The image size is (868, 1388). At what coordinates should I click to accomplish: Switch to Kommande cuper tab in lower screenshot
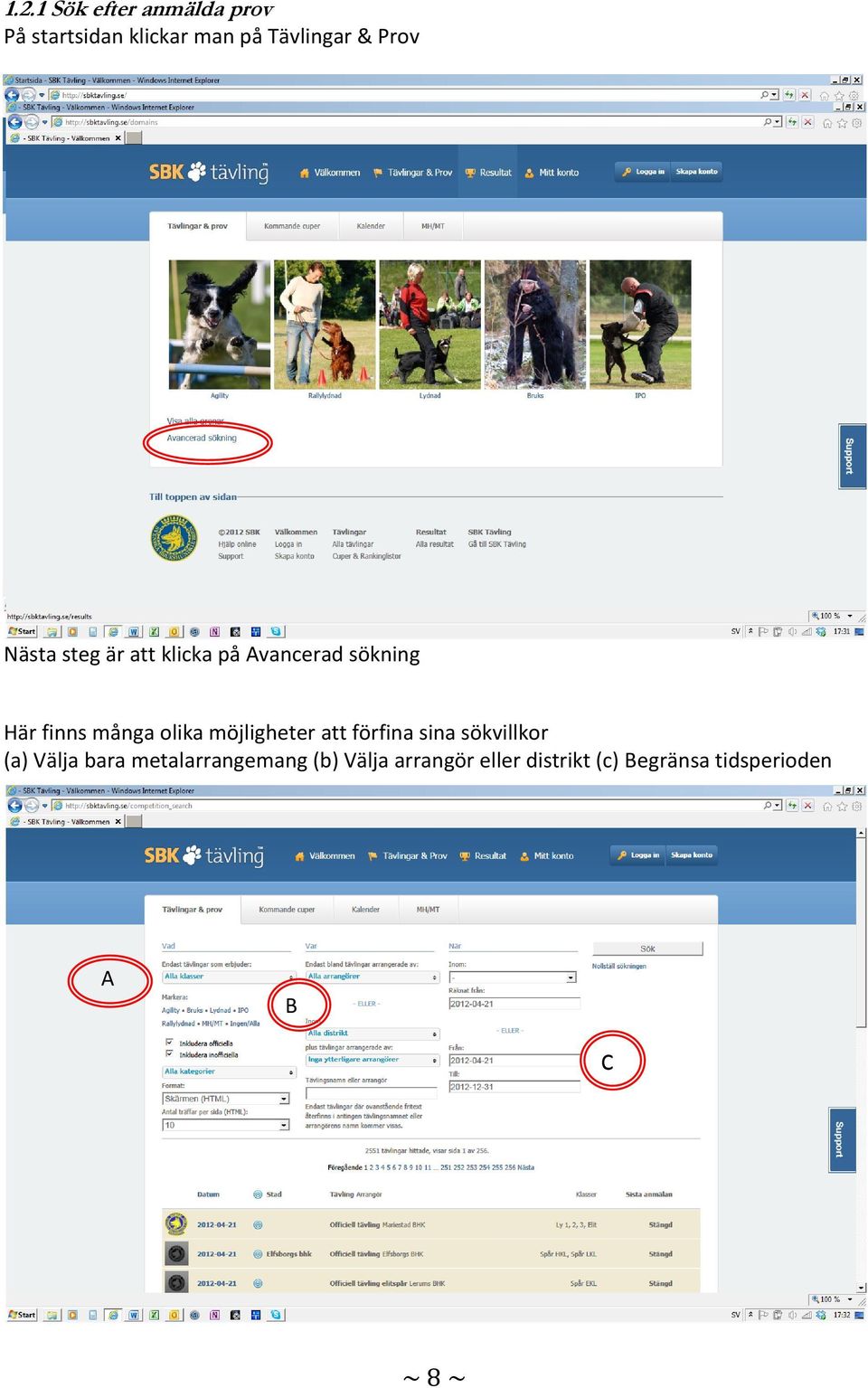coord(287,910)
